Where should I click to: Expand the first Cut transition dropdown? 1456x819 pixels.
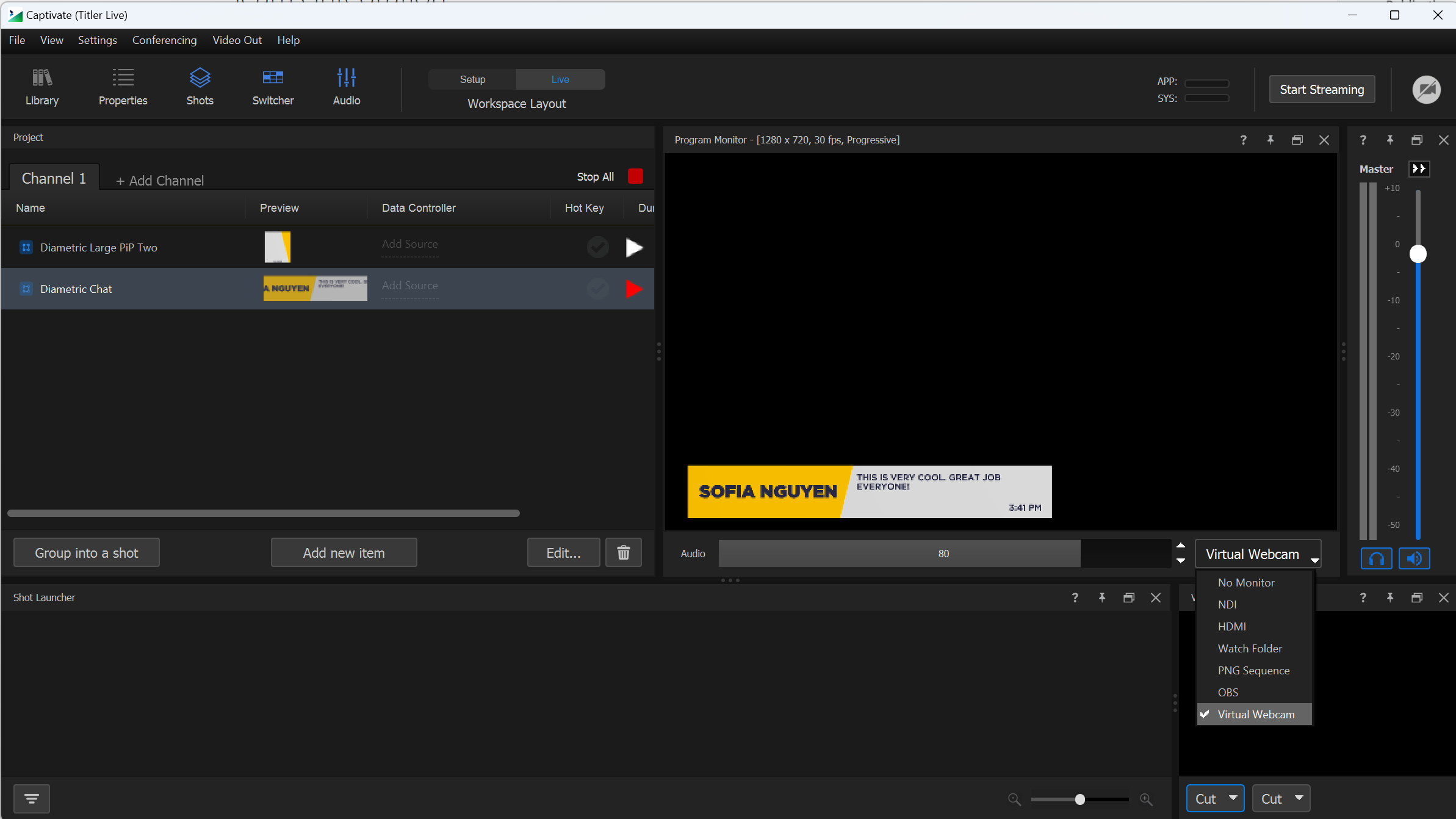tap(1233, 798)
